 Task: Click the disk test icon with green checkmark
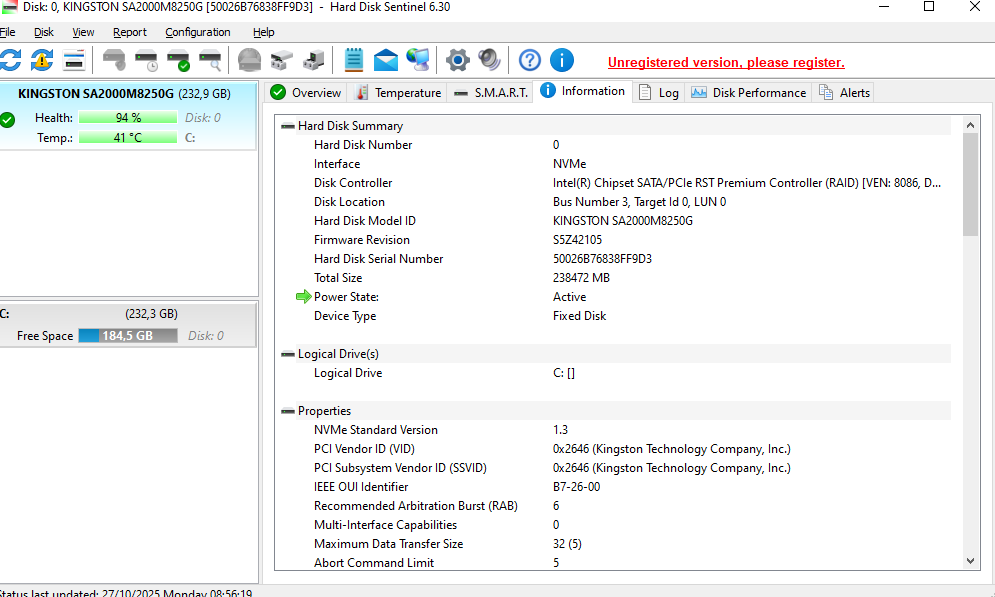pyautogui.click(x=178, y=60)
